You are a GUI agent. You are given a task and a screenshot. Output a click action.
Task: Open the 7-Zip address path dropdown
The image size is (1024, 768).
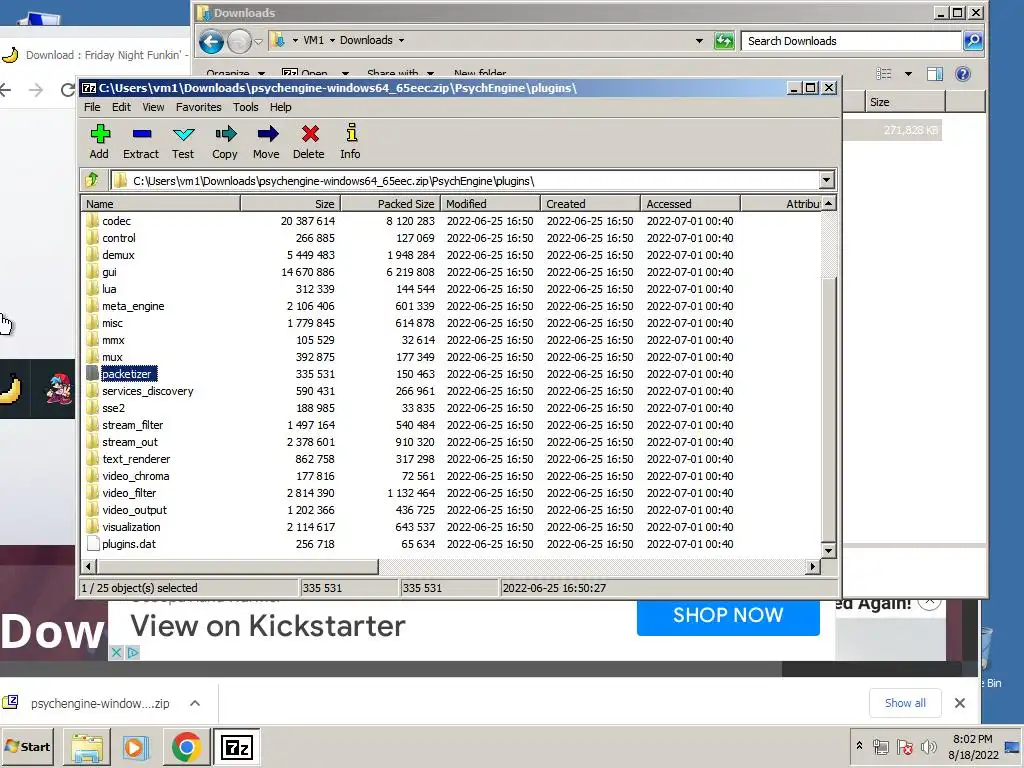click(826, 180)
